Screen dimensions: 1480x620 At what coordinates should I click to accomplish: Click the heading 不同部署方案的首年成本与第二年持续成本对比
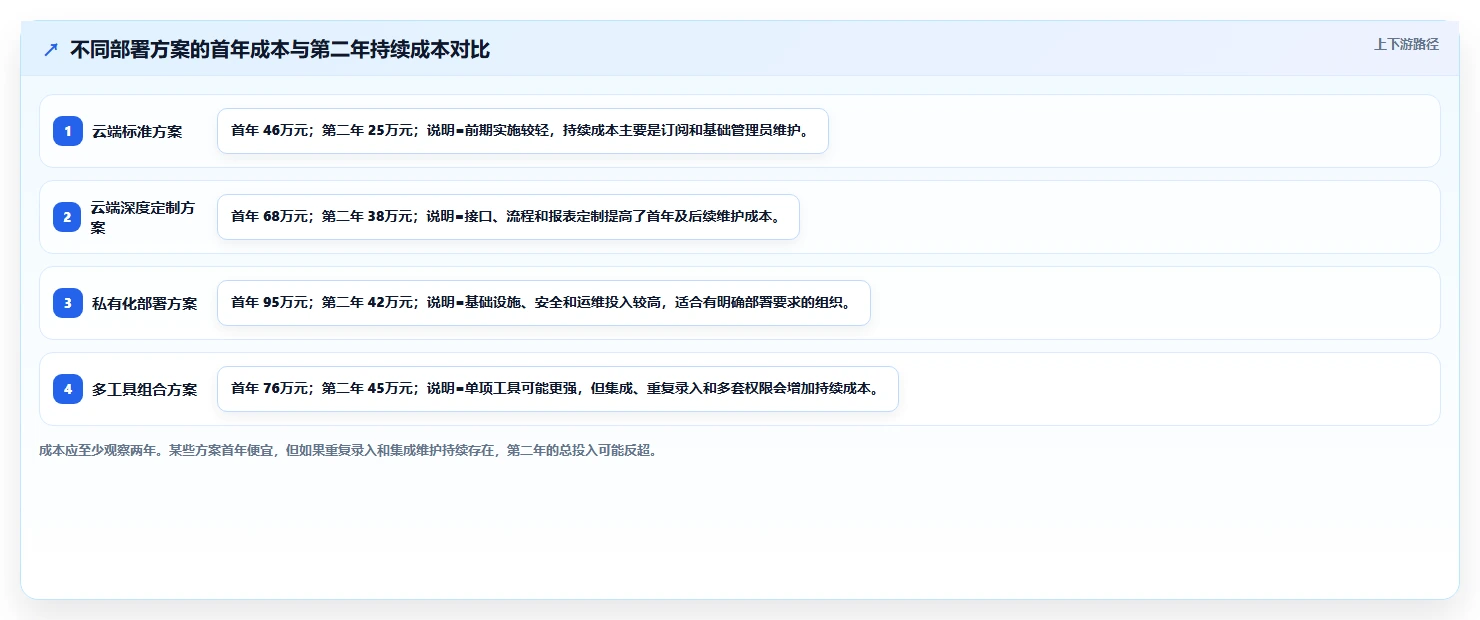(x=280, y=50)
